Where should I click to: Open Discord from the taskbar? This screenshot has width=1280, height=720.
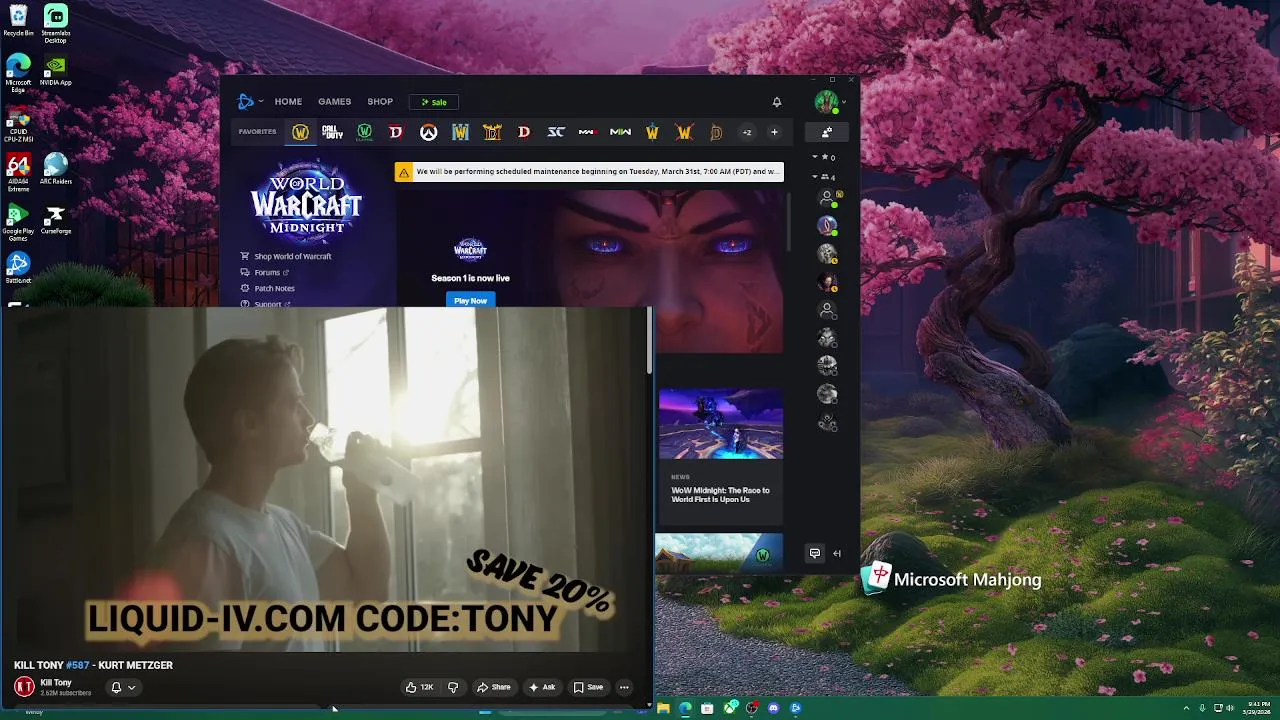click(x=773, y=708)
